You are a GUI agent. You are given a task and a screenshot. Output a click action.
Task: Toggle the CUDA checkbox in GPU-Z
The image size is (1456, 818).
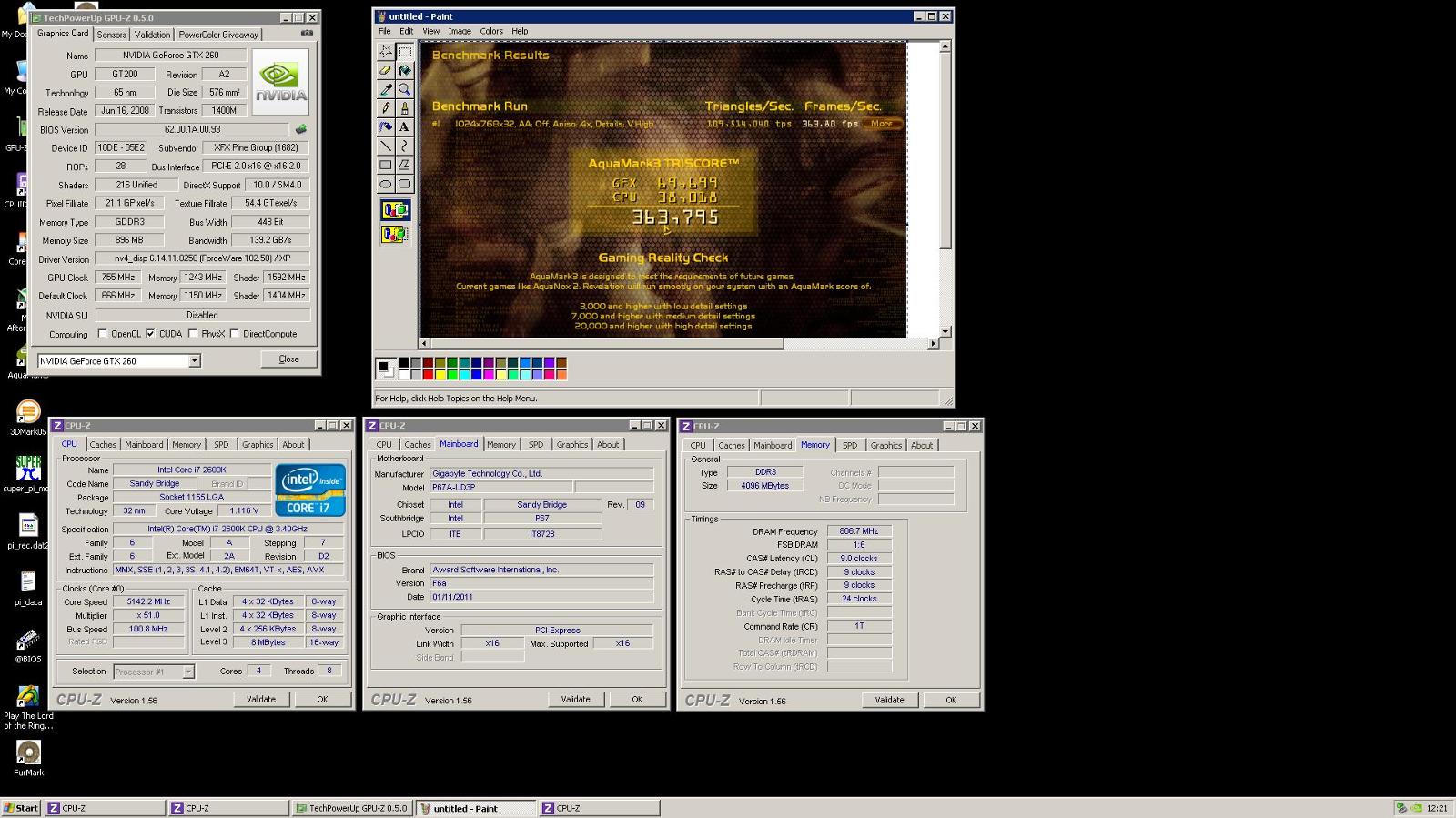[150, 334]
